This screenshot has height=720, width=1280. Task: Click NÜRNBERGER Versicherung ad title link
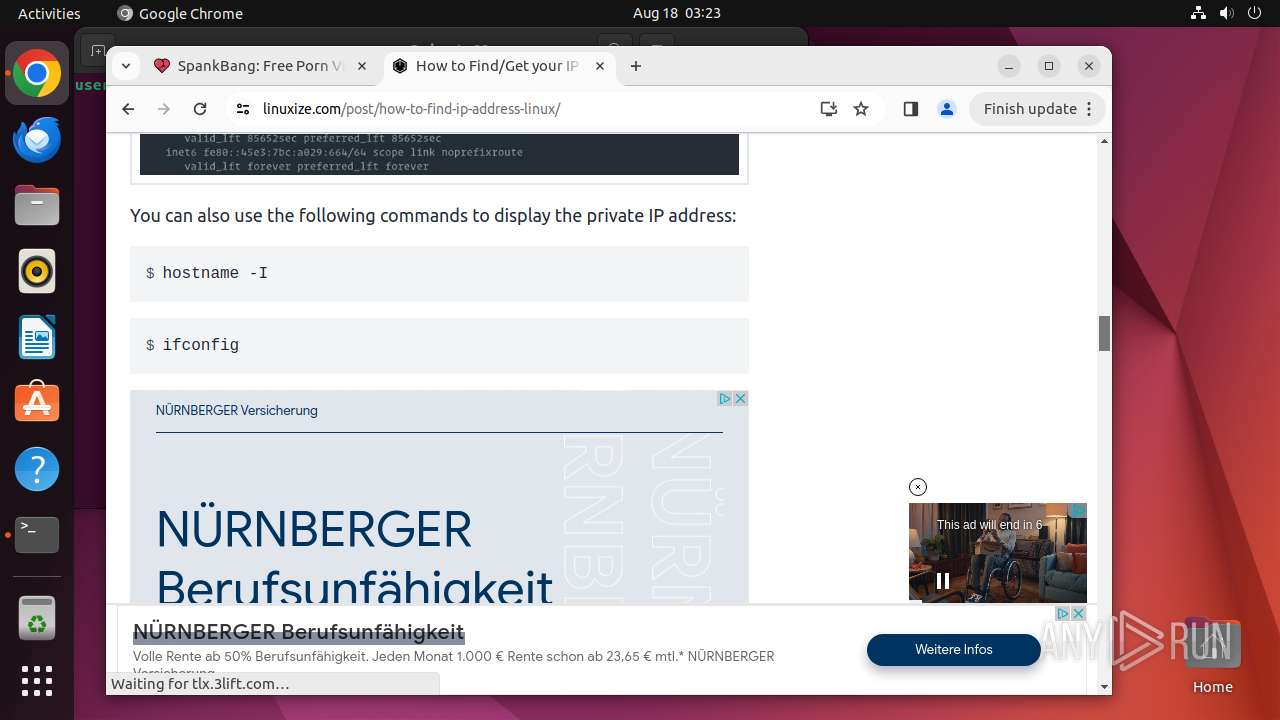236,411
